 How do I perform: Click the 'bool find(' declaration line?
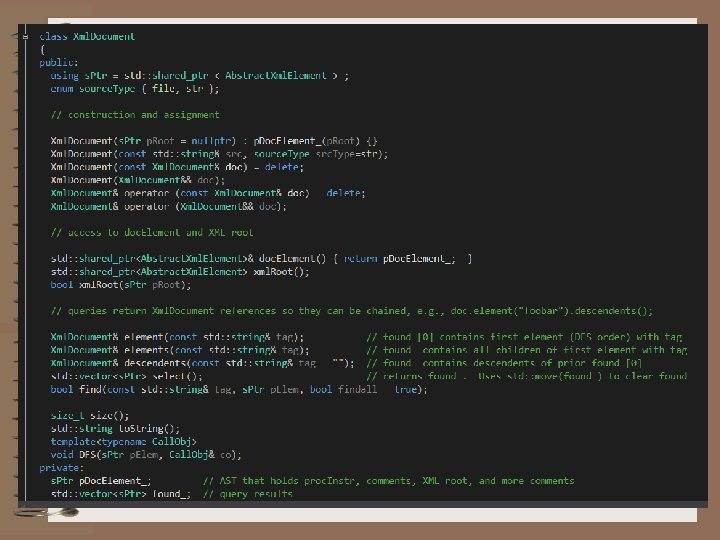point(239,389)
